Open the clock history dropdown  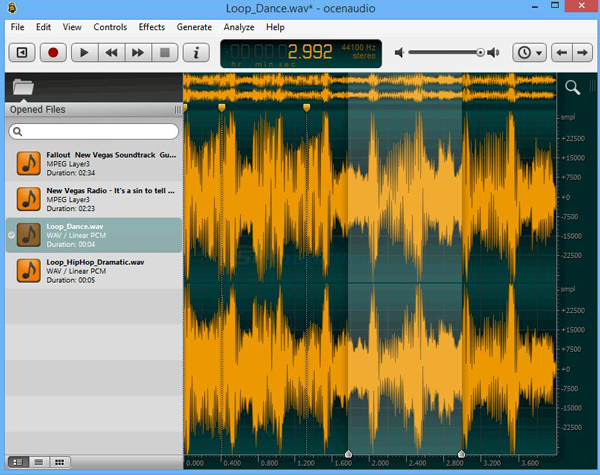529,52
